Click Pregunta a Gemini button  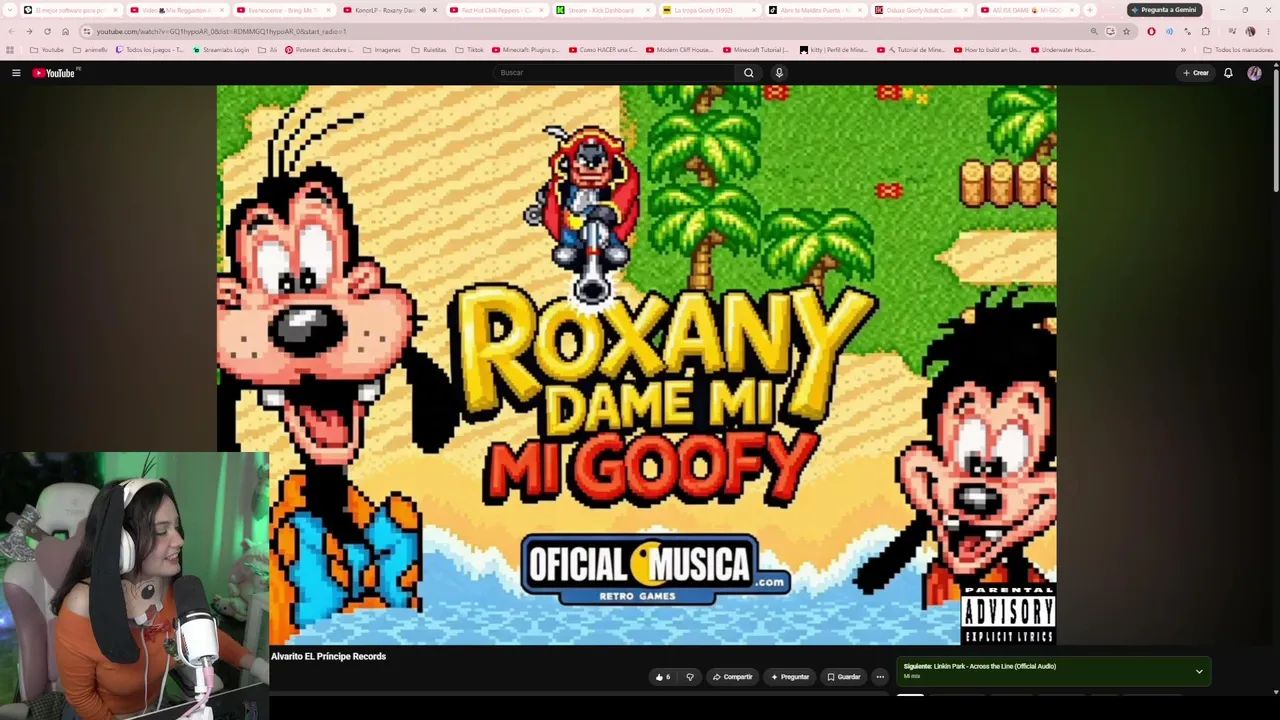coord(1163,10)
